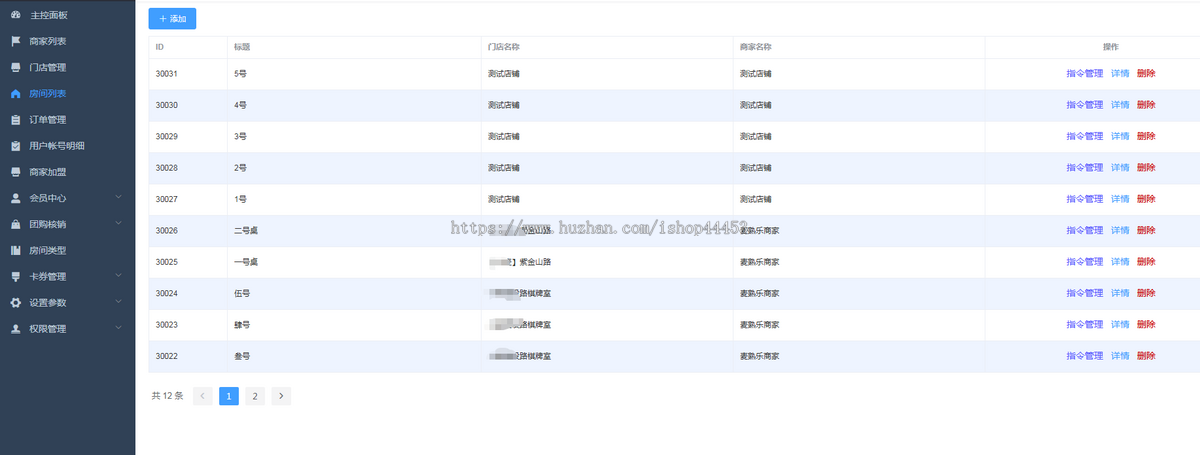Click the icon beside 卡券管理
This screenshot has height=455, width=1200.
pyautogui.click(x=15, y=276)
